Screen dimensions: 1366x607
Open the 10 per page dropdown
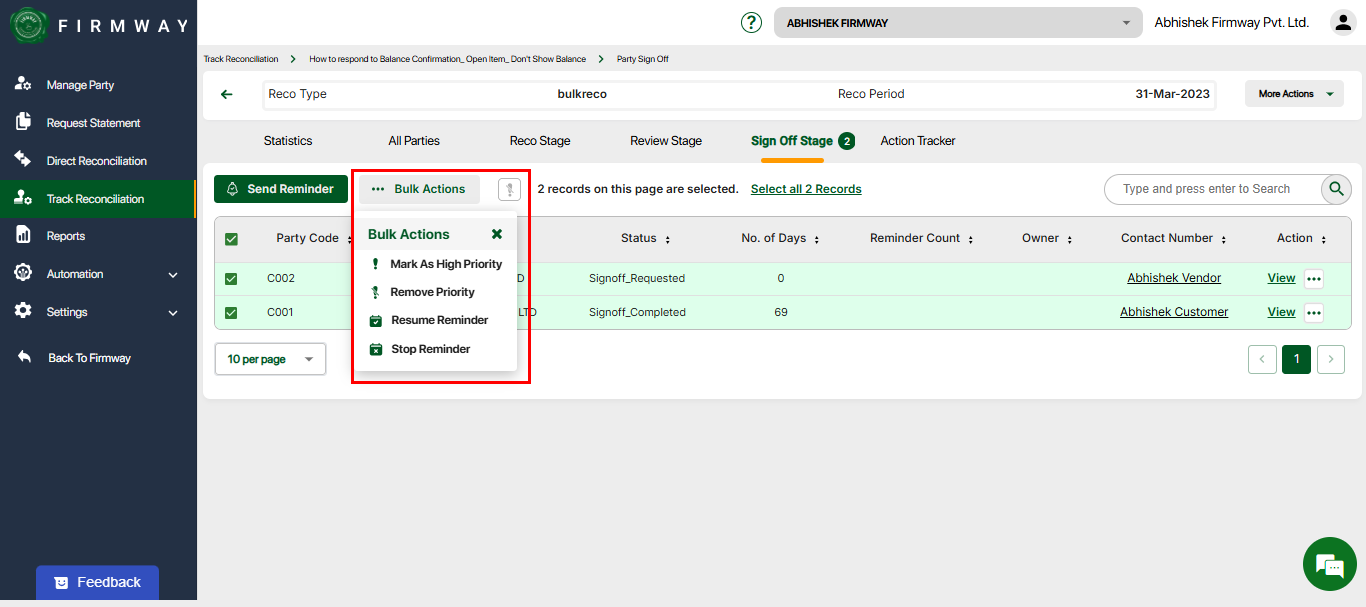270,359
